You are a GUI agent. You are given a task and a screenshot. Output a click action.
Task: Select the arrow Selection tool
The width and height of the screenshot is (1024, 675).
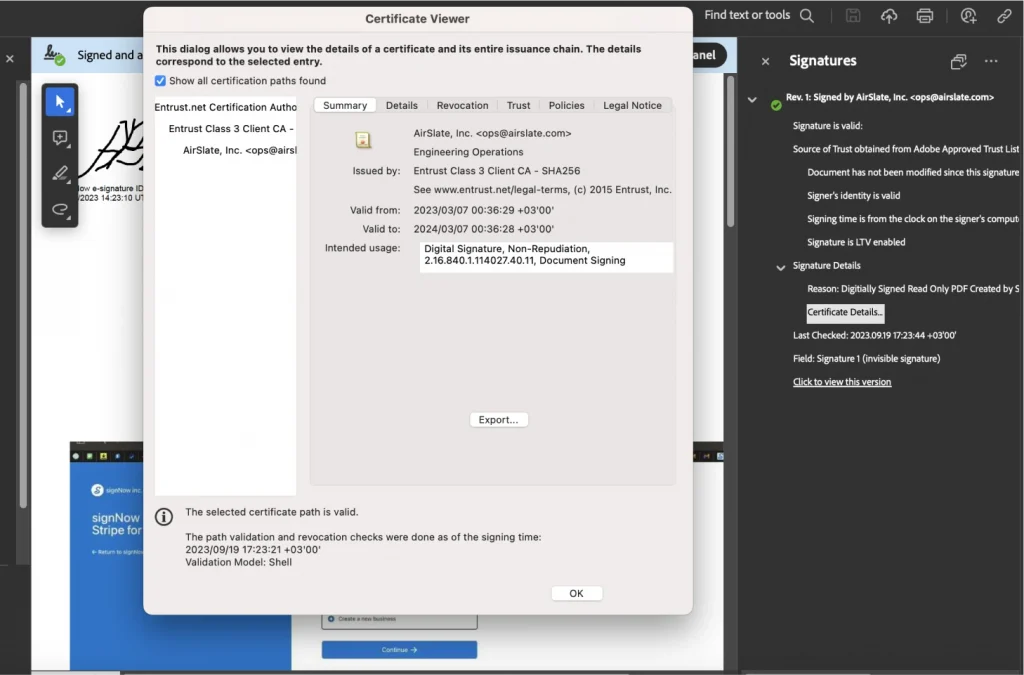pyautogui.click(x=60, y=102)
